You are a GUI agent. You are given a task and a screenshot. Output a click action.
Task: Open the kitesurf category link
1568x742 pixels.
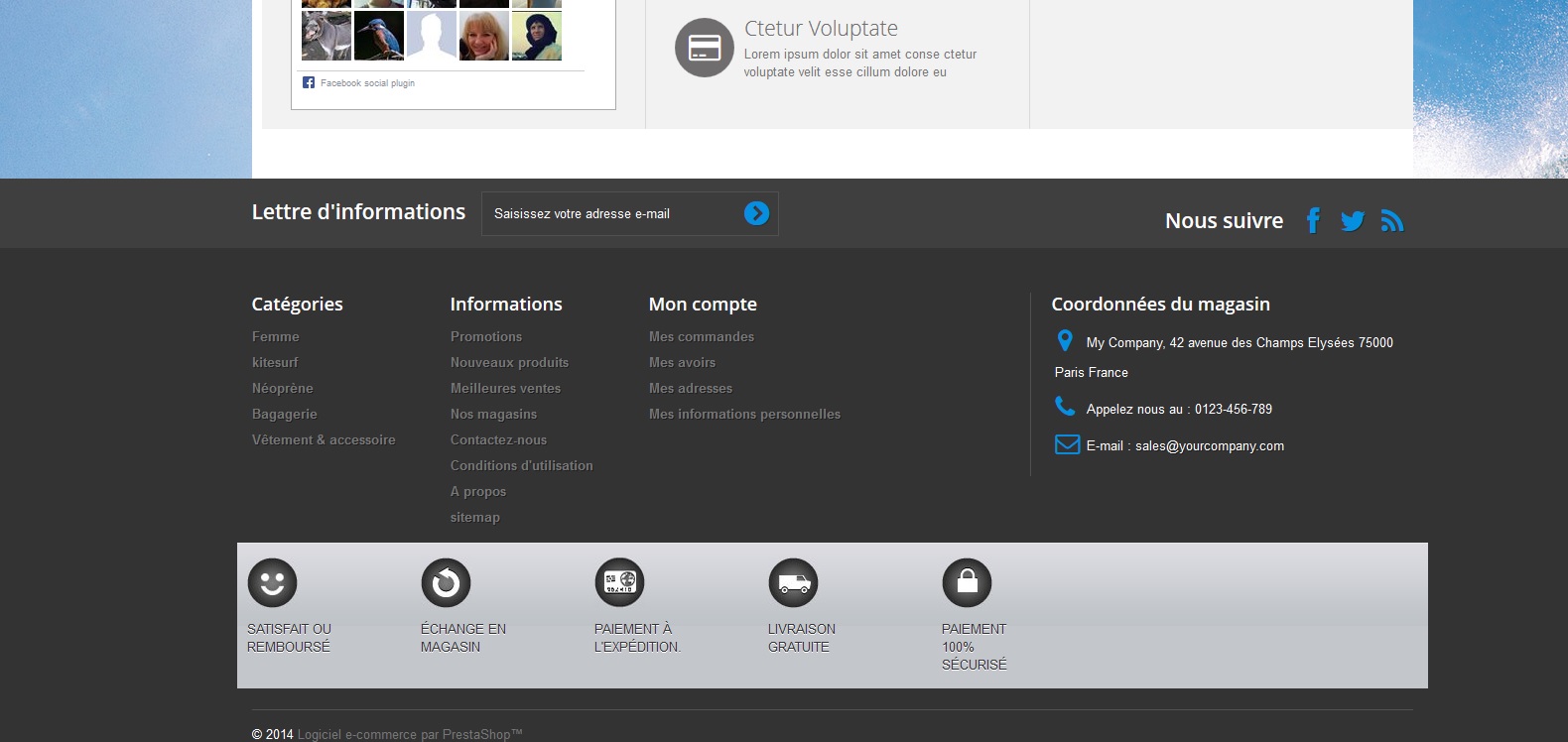[x=275, y=362]
